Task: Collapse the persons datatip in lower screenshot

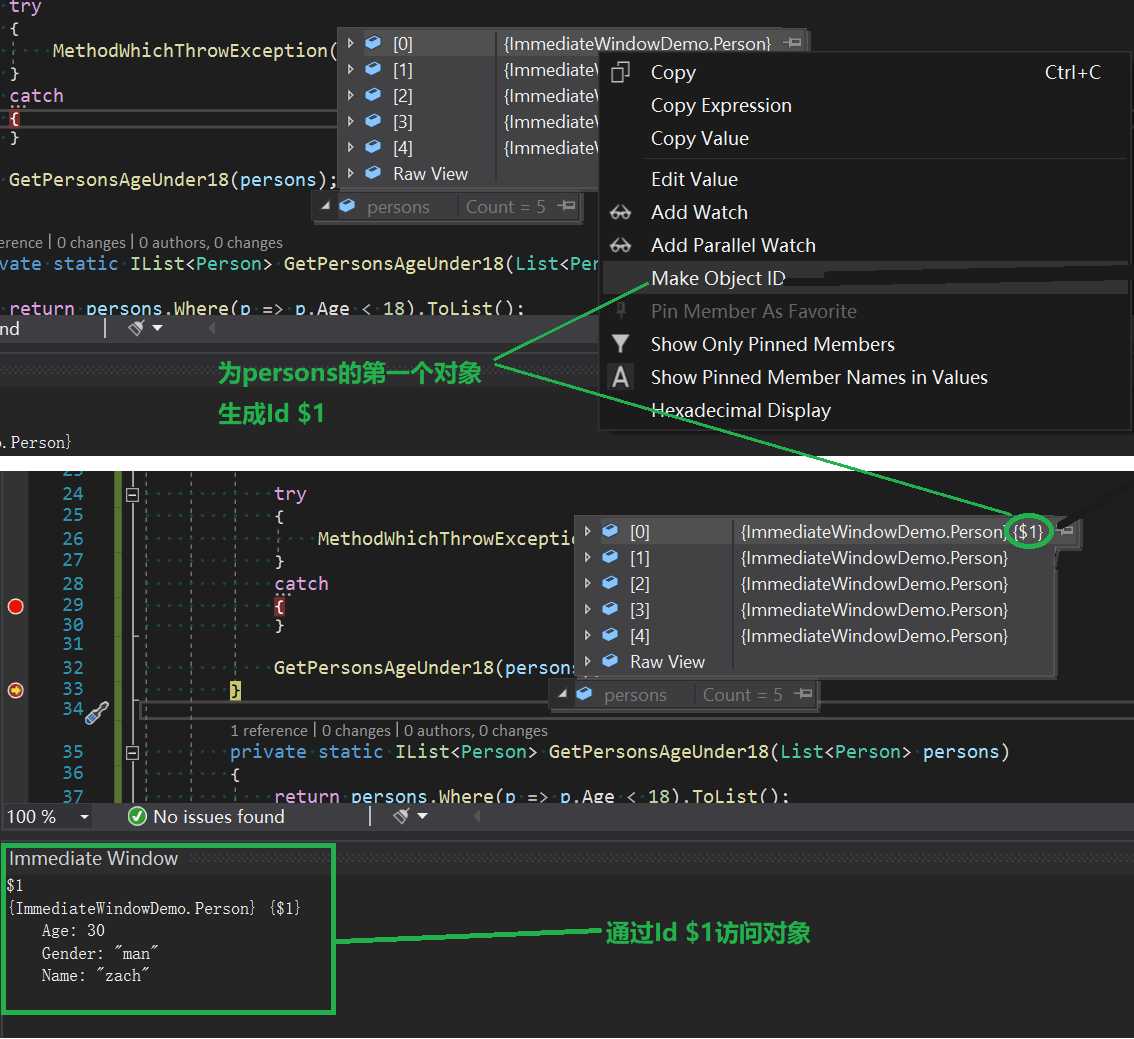Action: [x=563, y=694]
